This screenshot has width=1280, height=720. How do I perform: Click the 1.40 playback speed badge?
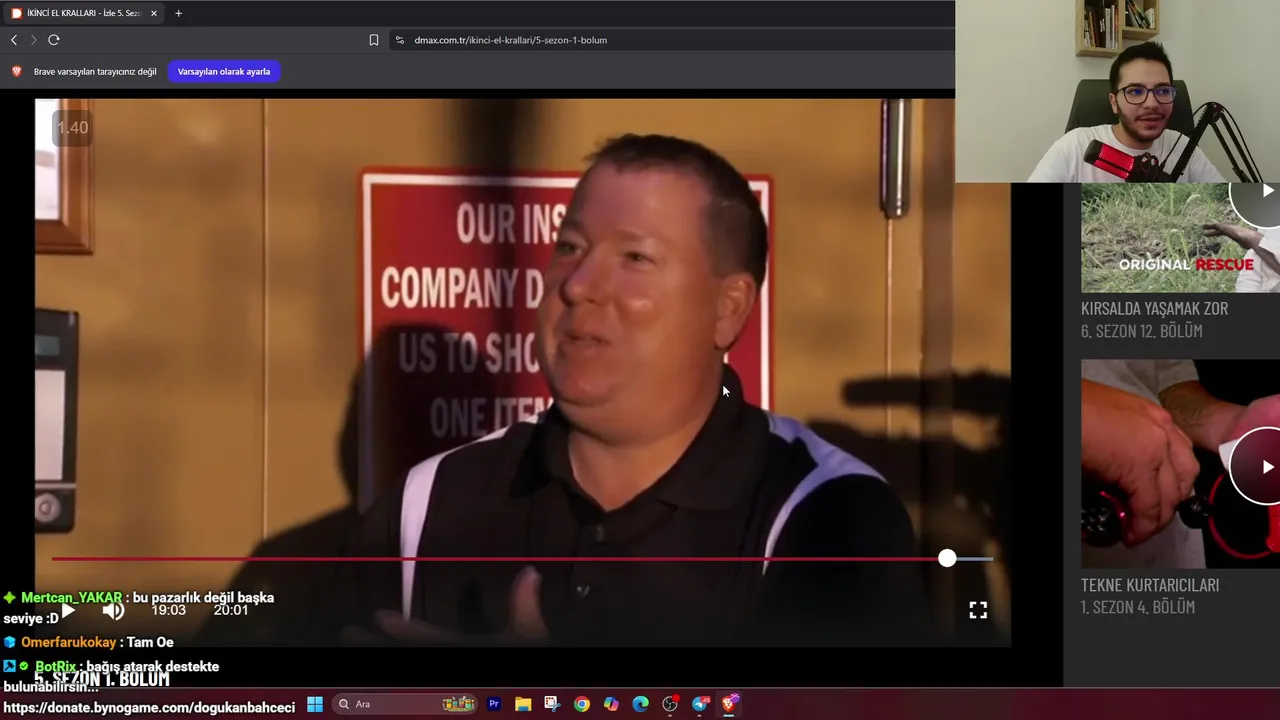(x=72, y=128)
